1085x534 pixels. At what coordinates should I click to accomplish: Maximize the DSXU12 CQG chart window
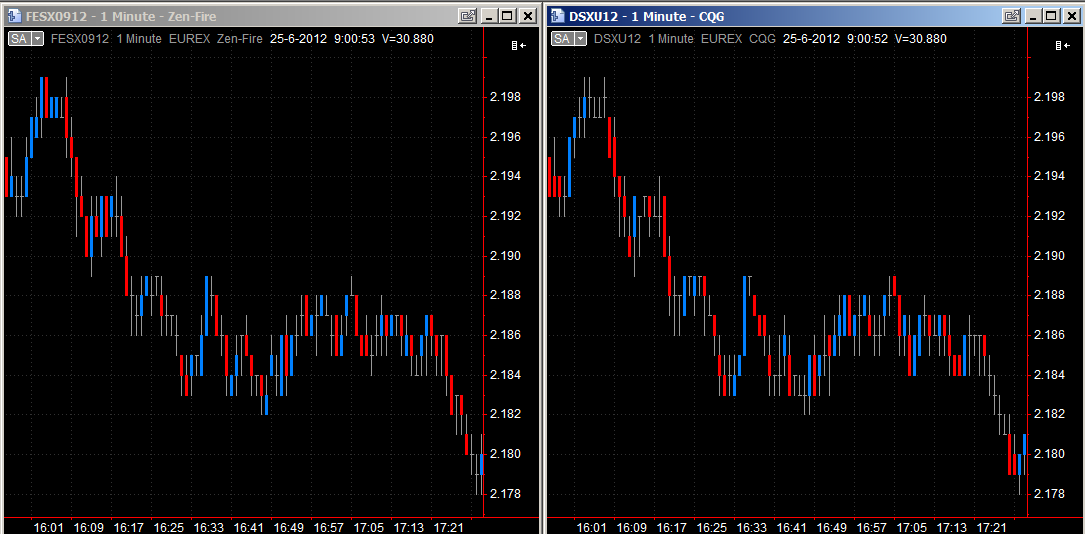[1052, 15]
